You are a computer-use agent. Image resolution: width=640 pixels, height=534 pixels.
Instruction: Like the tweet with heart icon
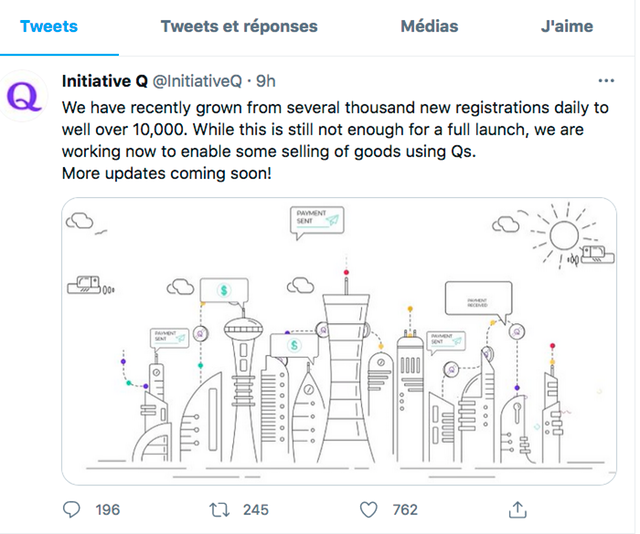368,510
